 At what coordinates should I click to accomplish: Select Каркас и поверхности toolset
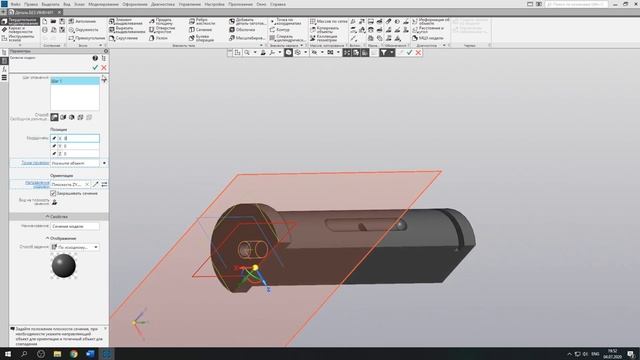pyautogui.click(x=20, y=30)
